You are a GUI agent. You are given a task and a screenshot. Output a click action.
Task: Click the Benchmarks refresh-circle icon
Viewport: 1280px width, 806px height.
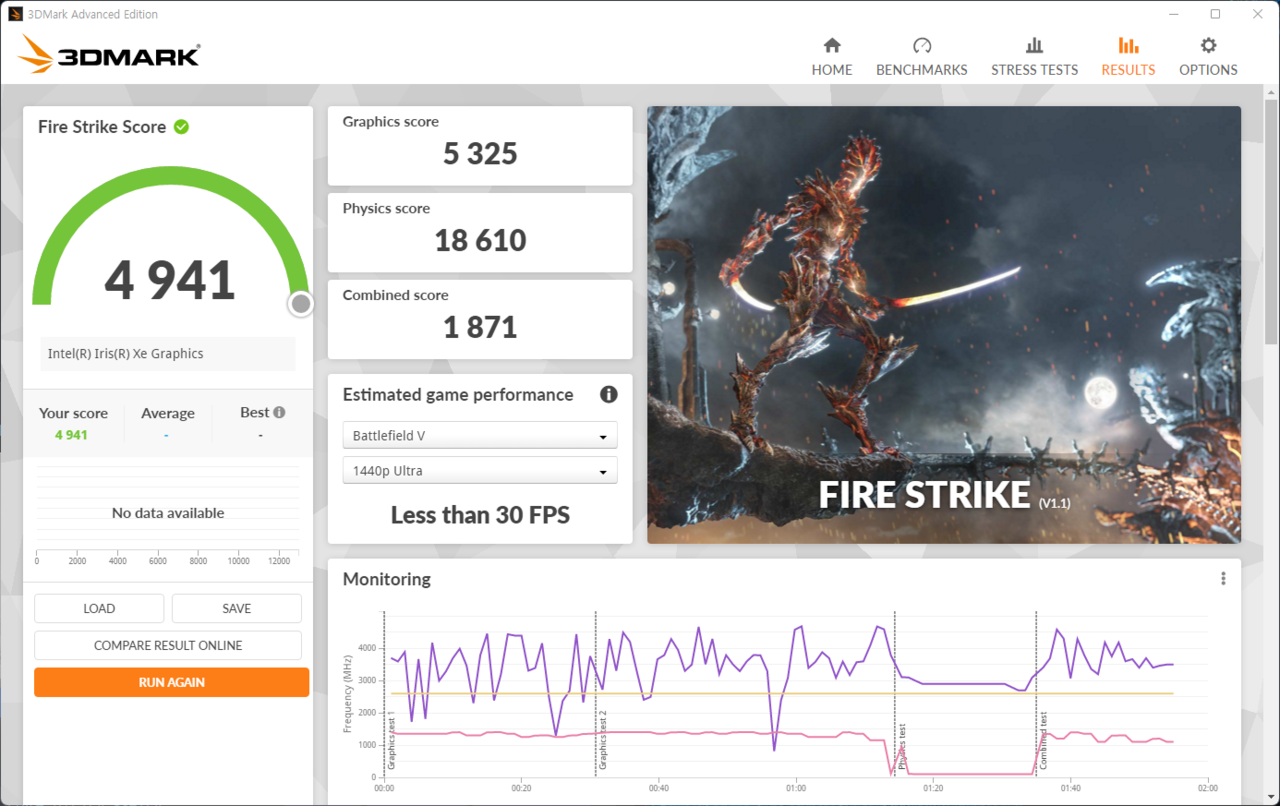click(x=921, y=45)
